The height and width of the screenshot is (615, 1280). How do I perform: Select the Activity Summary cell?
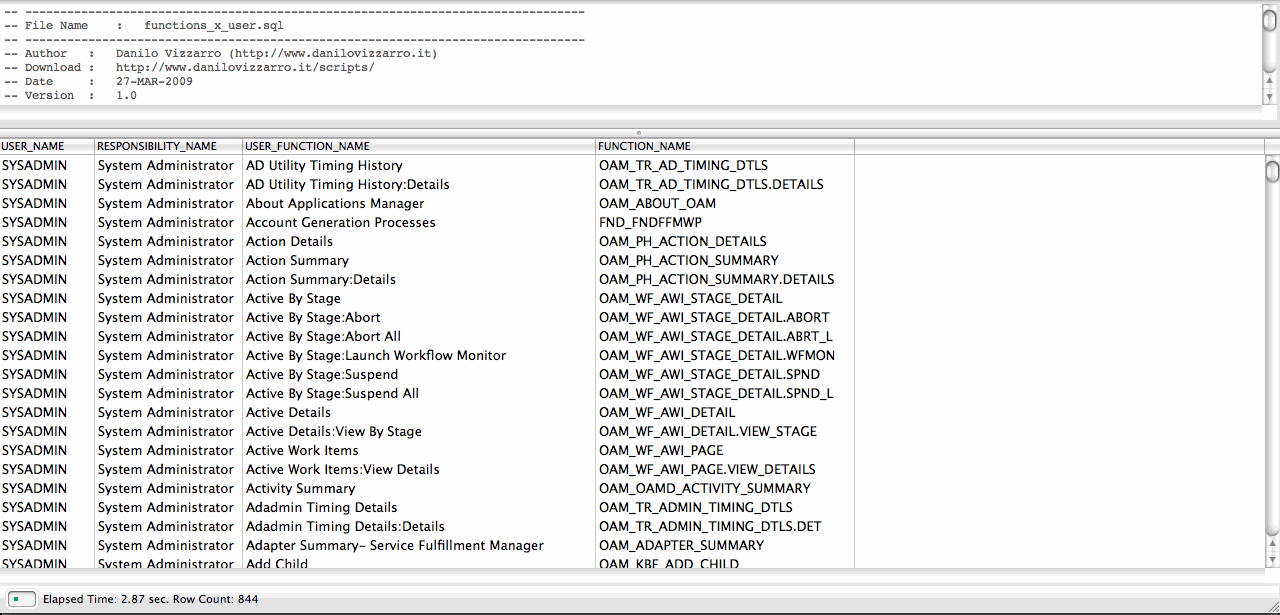coord(419,488)
